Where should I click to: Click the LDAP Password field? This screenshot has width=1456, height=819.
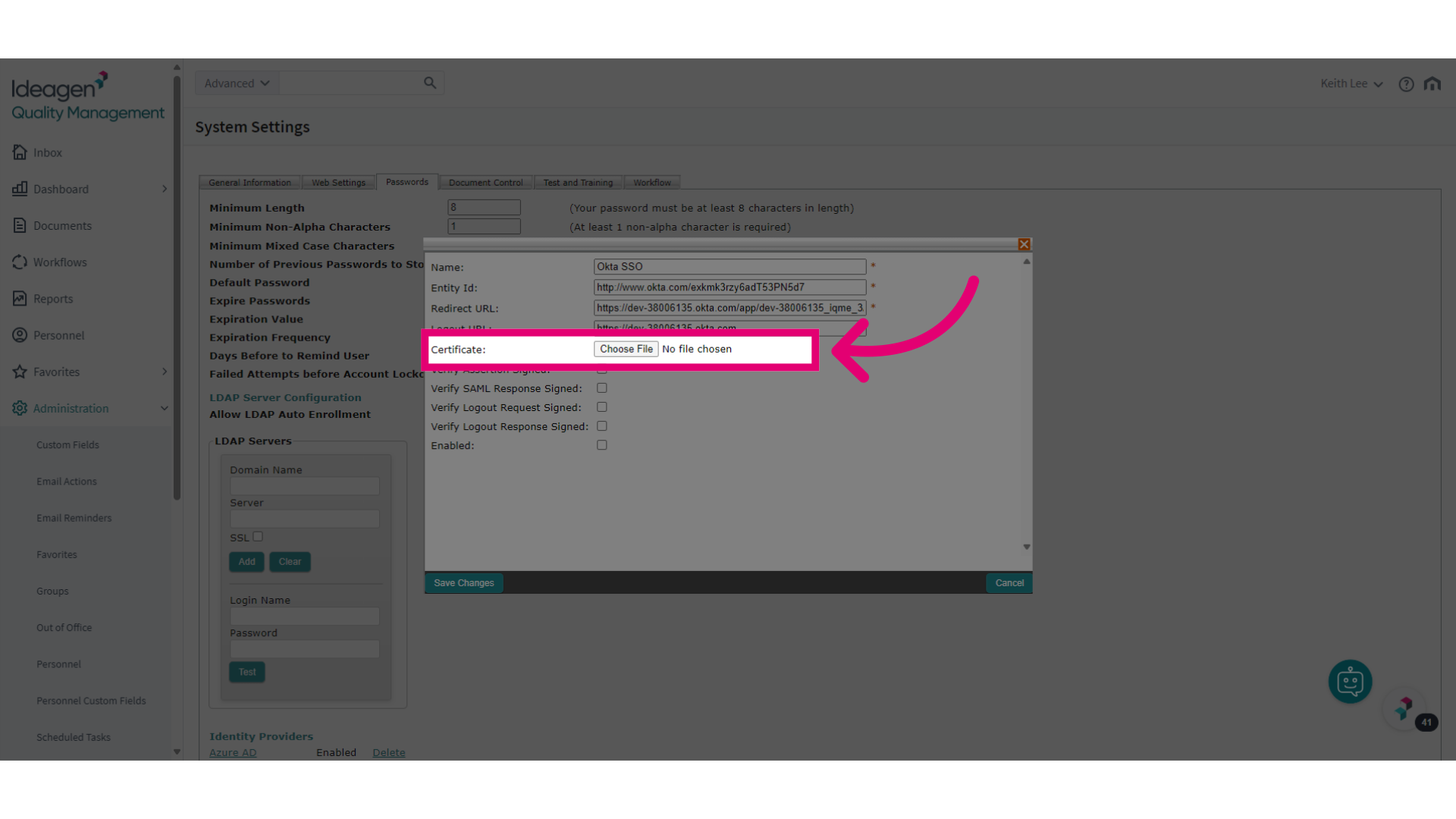[x=305, y=649]
